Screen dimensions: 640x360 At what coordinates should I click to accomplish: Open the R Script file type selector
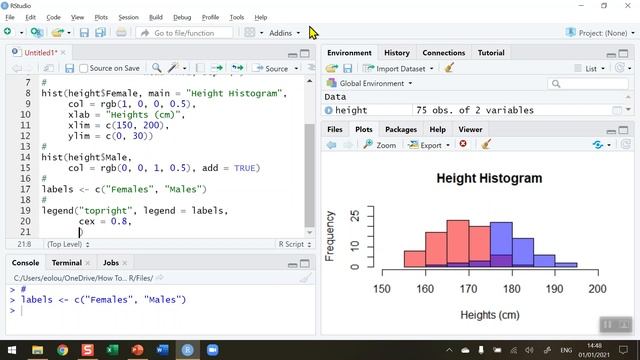294,244
